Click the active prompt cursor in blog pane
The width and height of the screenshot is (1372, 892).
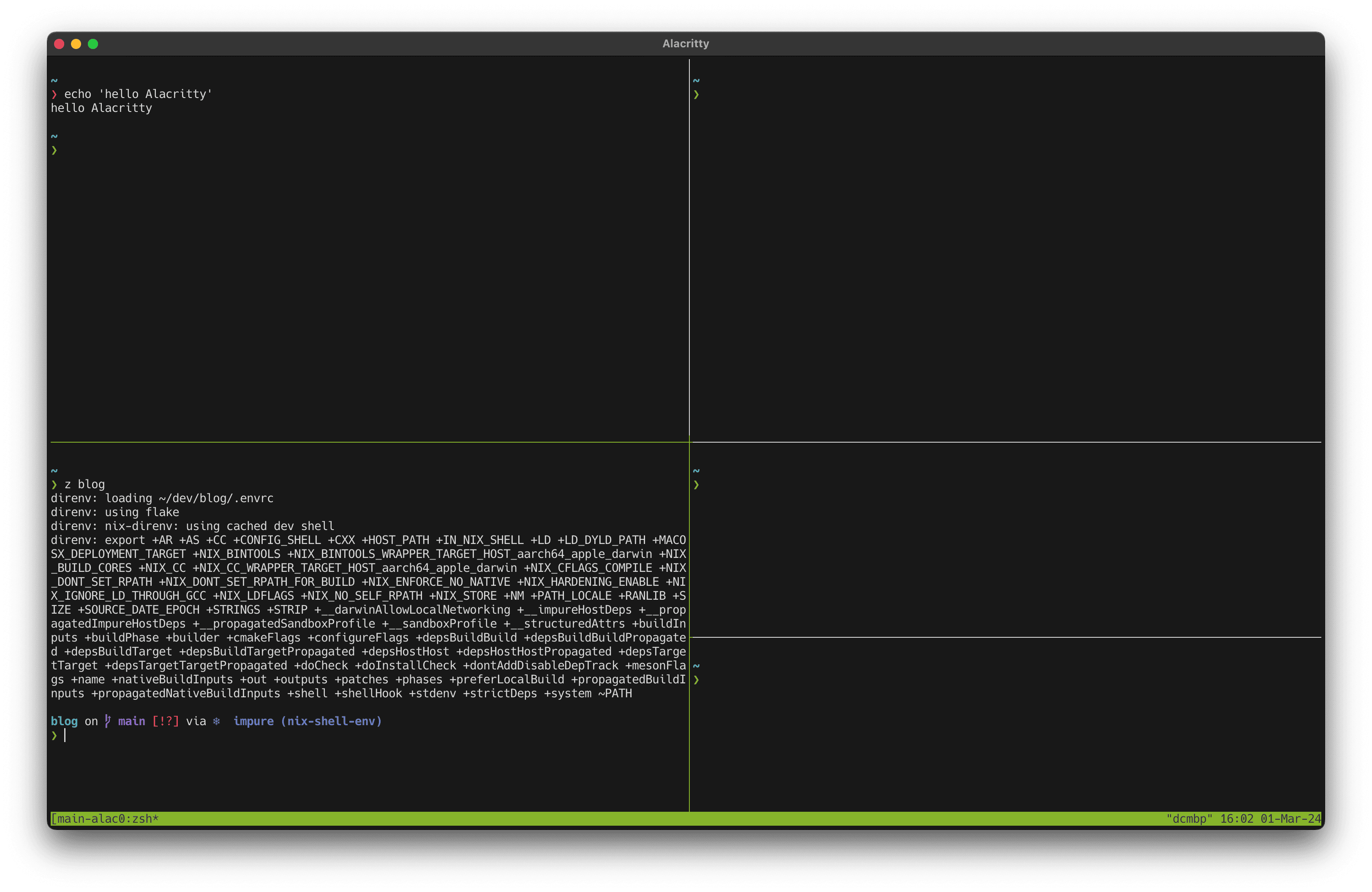click(65, 735)
